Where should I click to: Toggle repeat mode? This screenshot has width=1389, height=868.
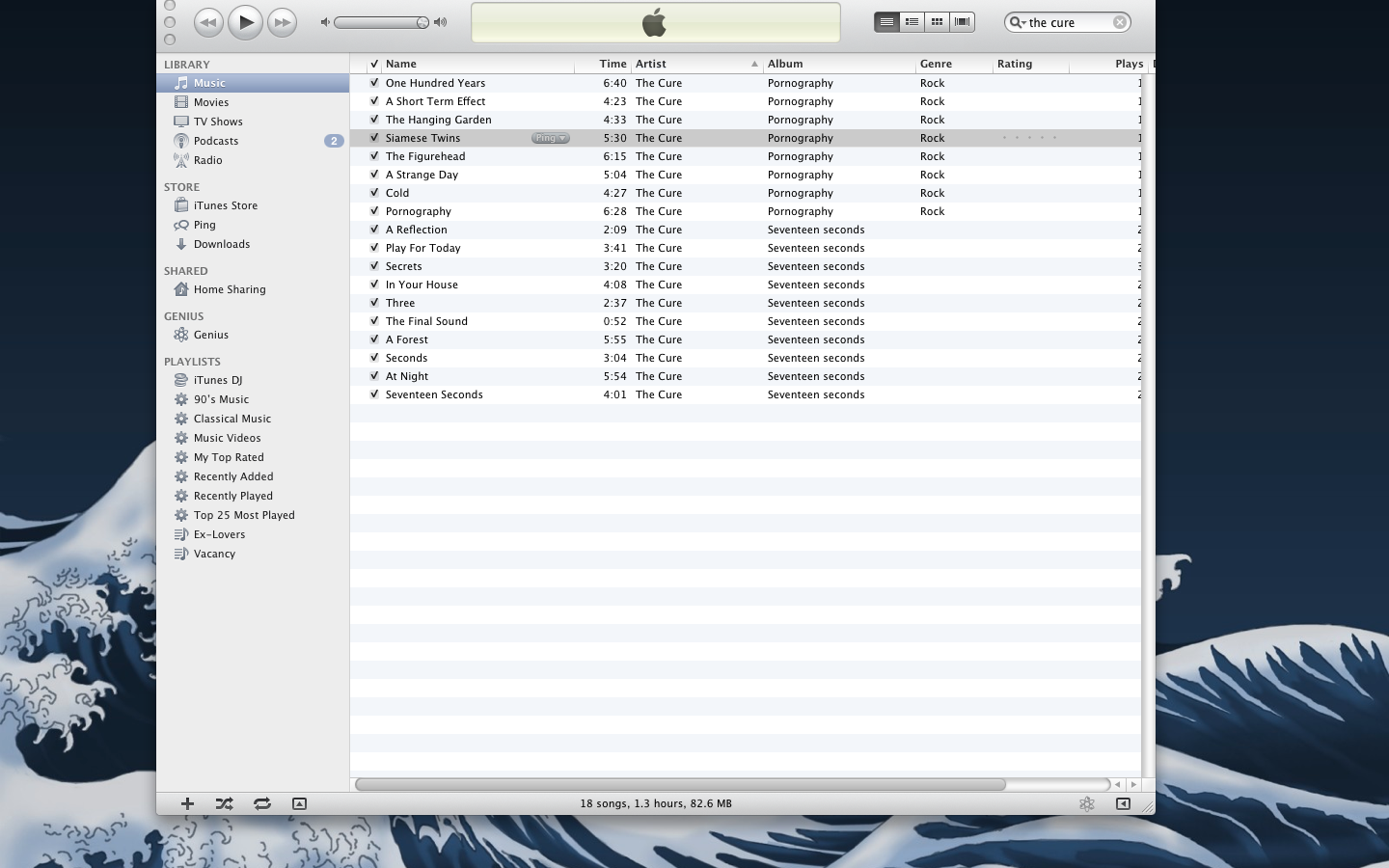[x=262, y=803]
